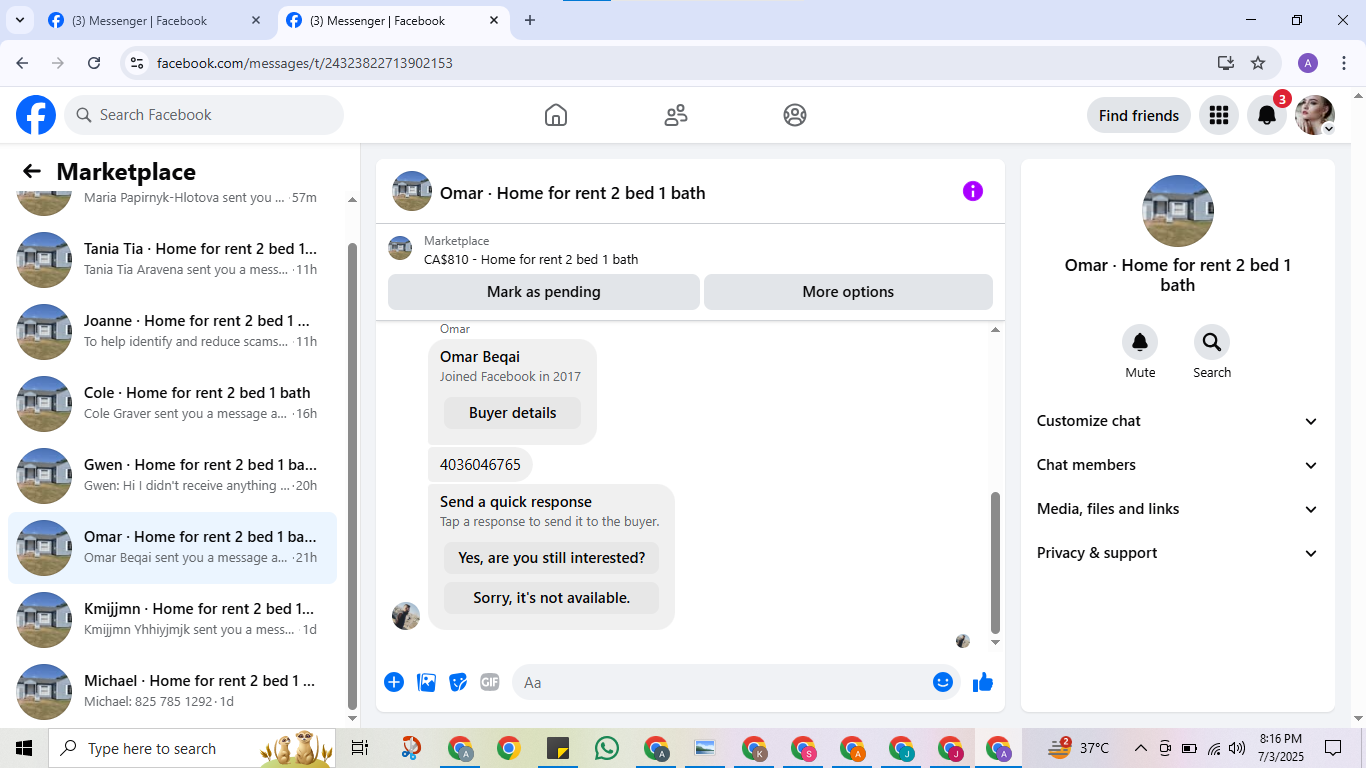Image resolution: width=1366 pixels, height=768 pixels.
Task: Show hidden system tray icons
Action: pyautogui.click(x=1140, y=748)
